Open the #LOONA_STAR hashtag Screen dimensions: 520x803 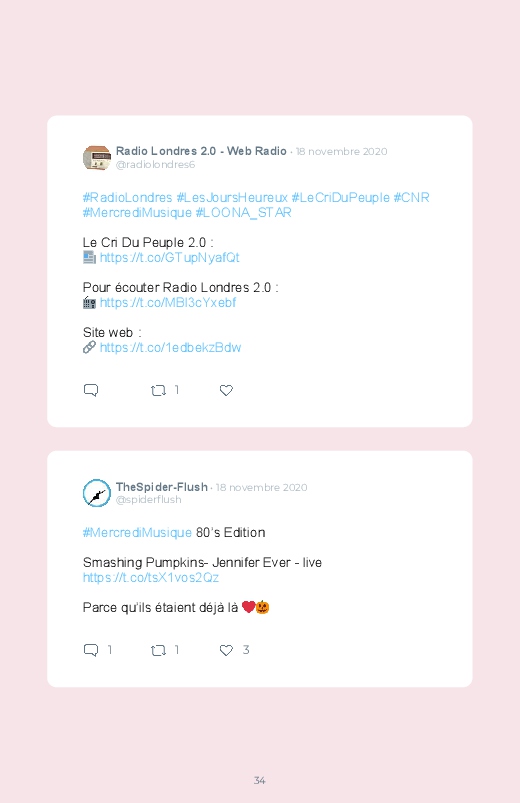coord(243,212)
